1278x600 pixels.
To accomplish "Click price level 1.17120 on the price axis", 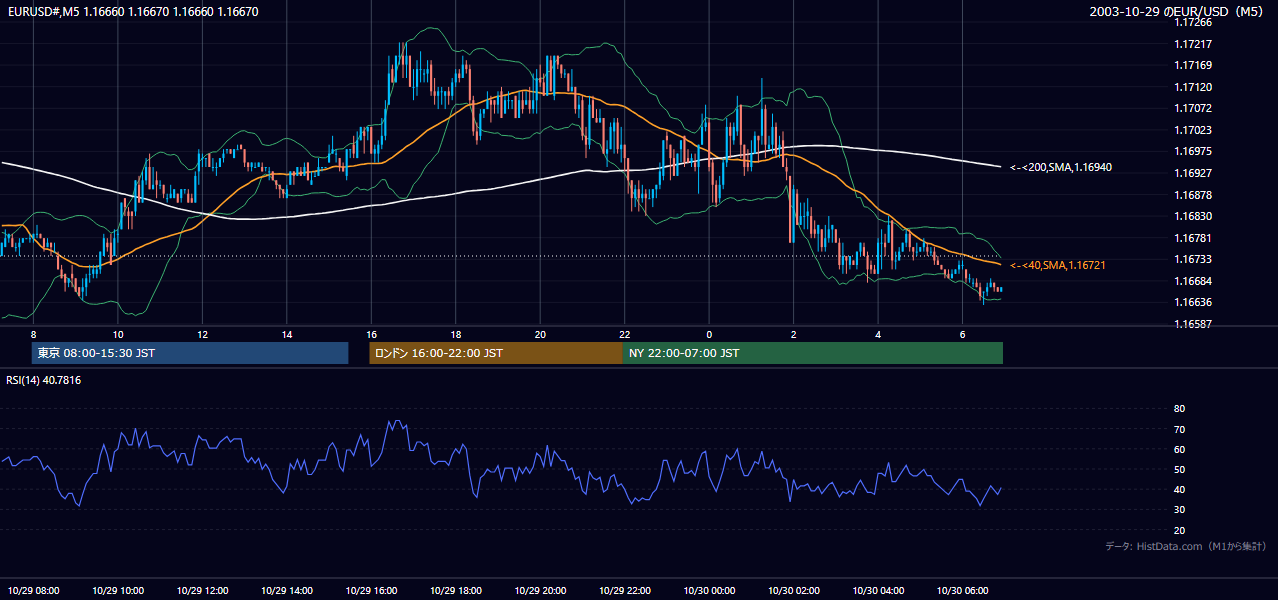I will [1193, 87].
